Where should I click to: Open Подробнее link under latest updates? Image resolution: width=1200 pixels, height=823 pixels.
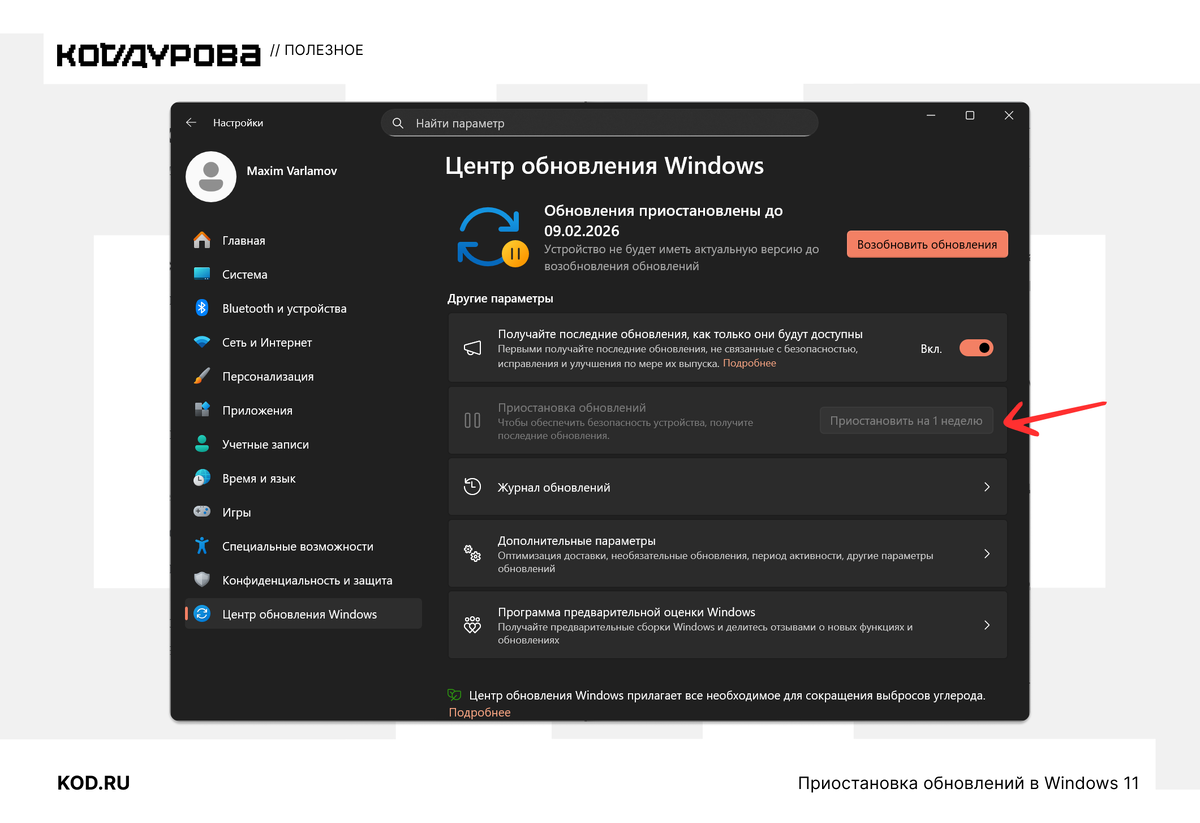click(750, 363)
